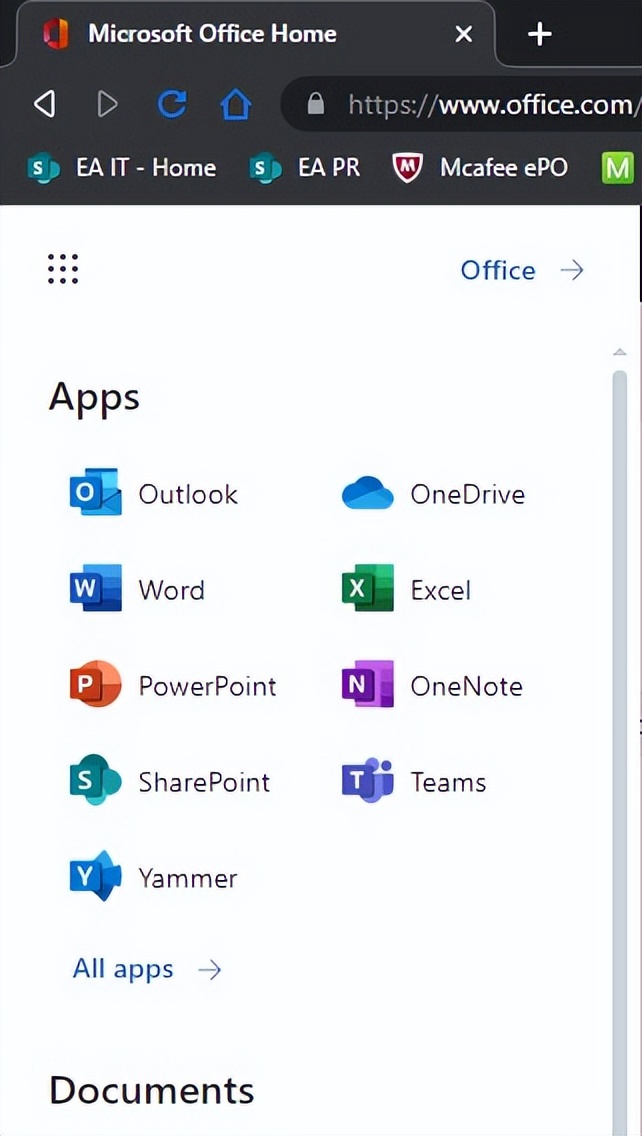
Task: Open the Outlook app icon
Action: [95, 493]
